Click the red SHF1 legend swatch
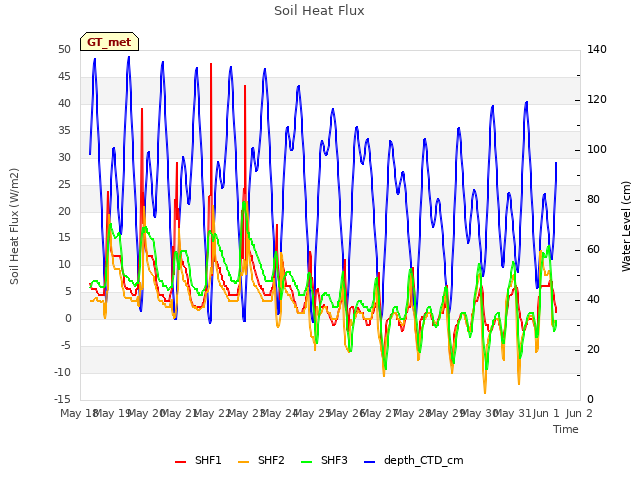640x480 pixels. coord(180,462)
